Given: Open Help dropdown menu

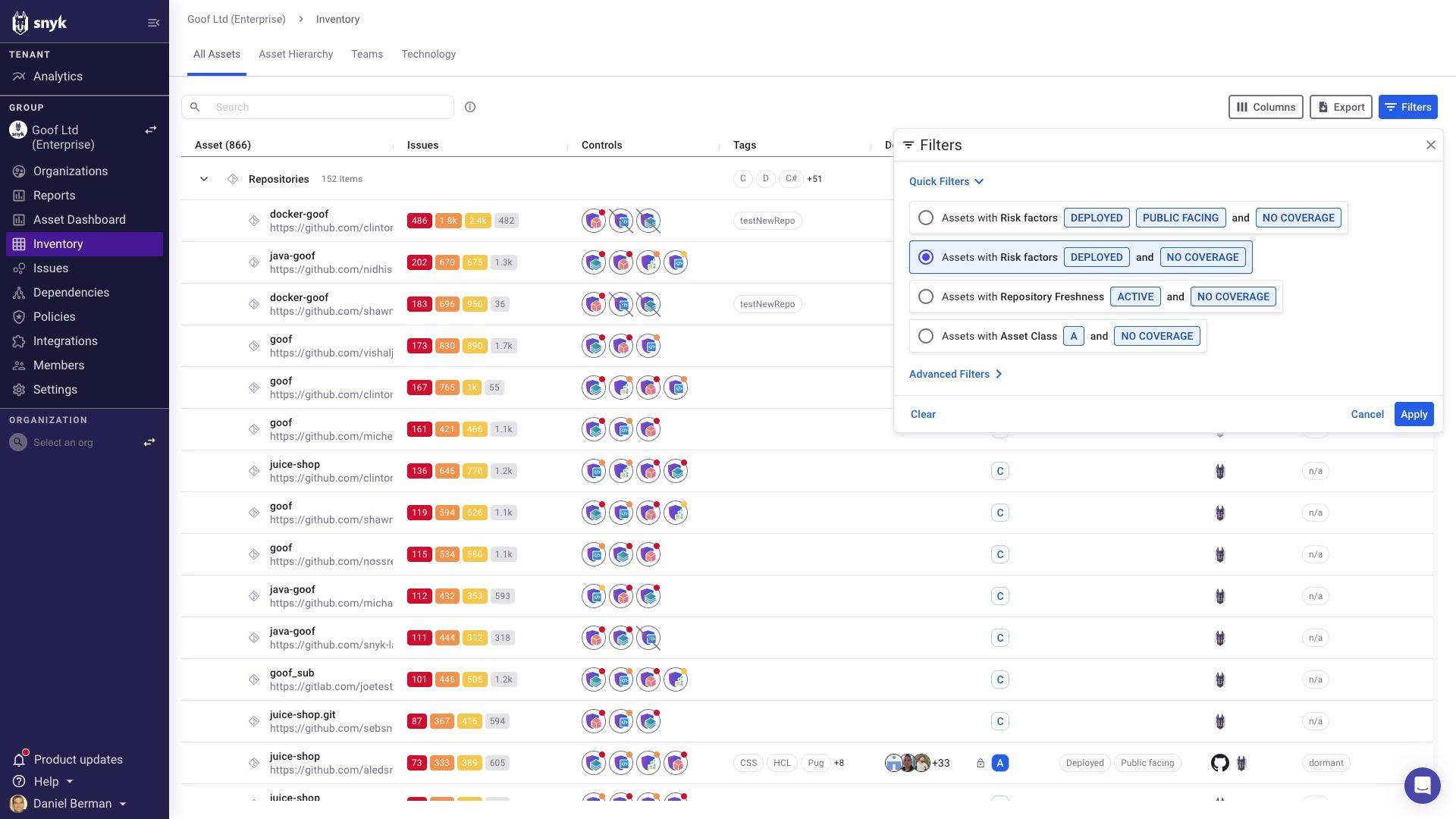Looking at the screenshot, I should click(x=70, y=781).
